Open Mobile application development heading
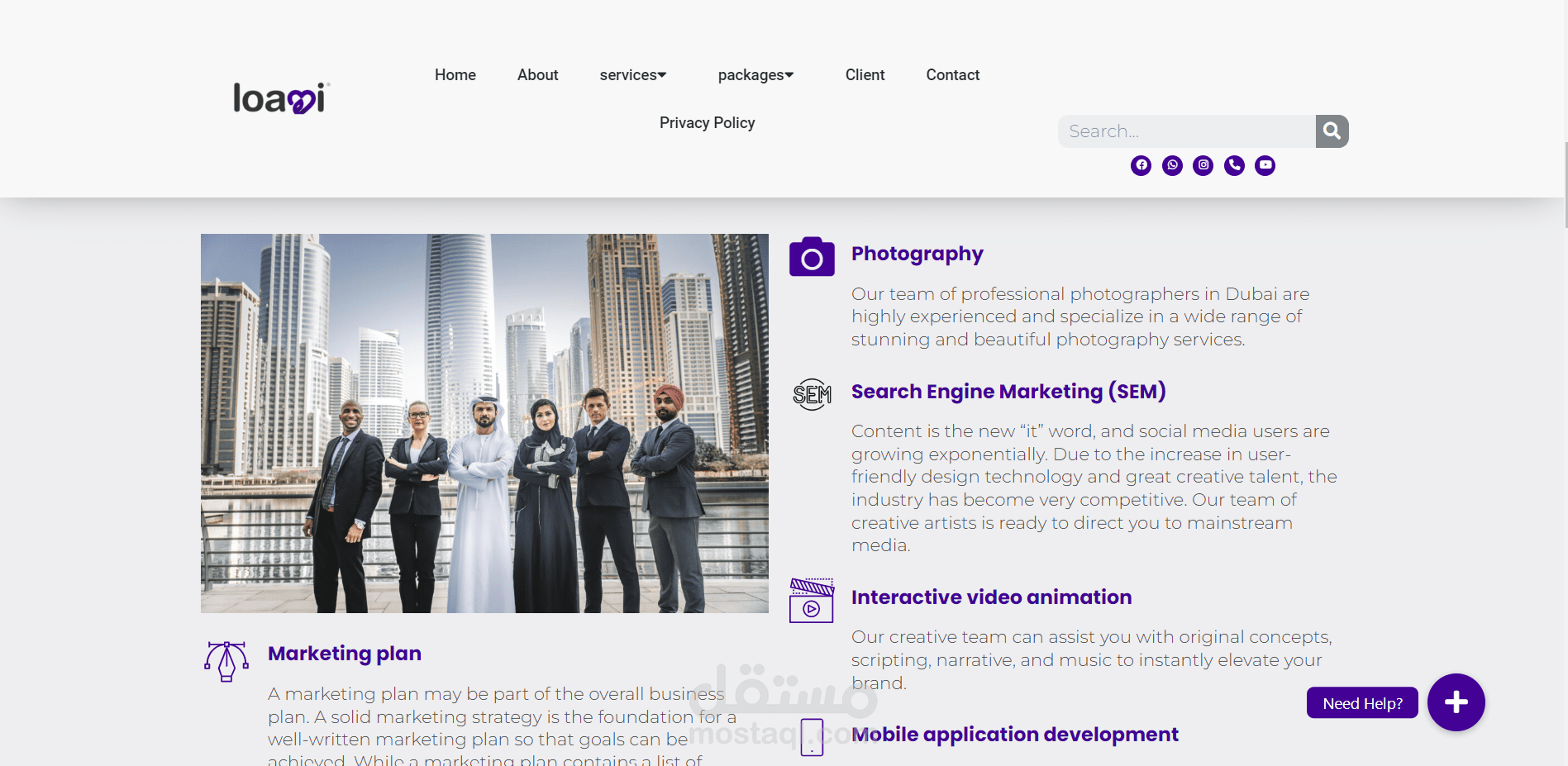This screenshot has width=1568, height=766. (1015, 735)
